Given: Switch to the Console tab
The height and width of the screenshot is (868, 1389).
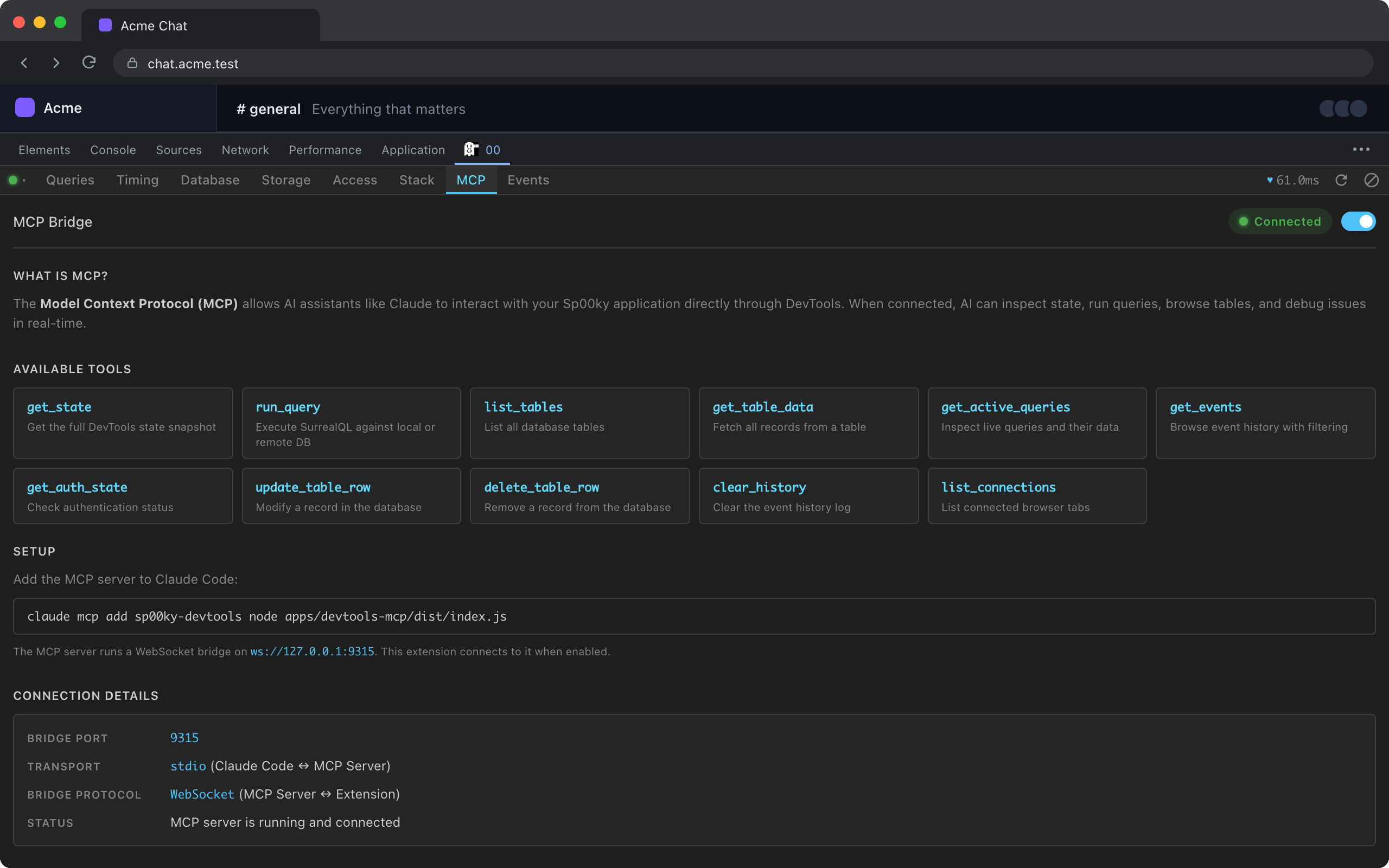Looking at the screenshot, I should [113, 150].
